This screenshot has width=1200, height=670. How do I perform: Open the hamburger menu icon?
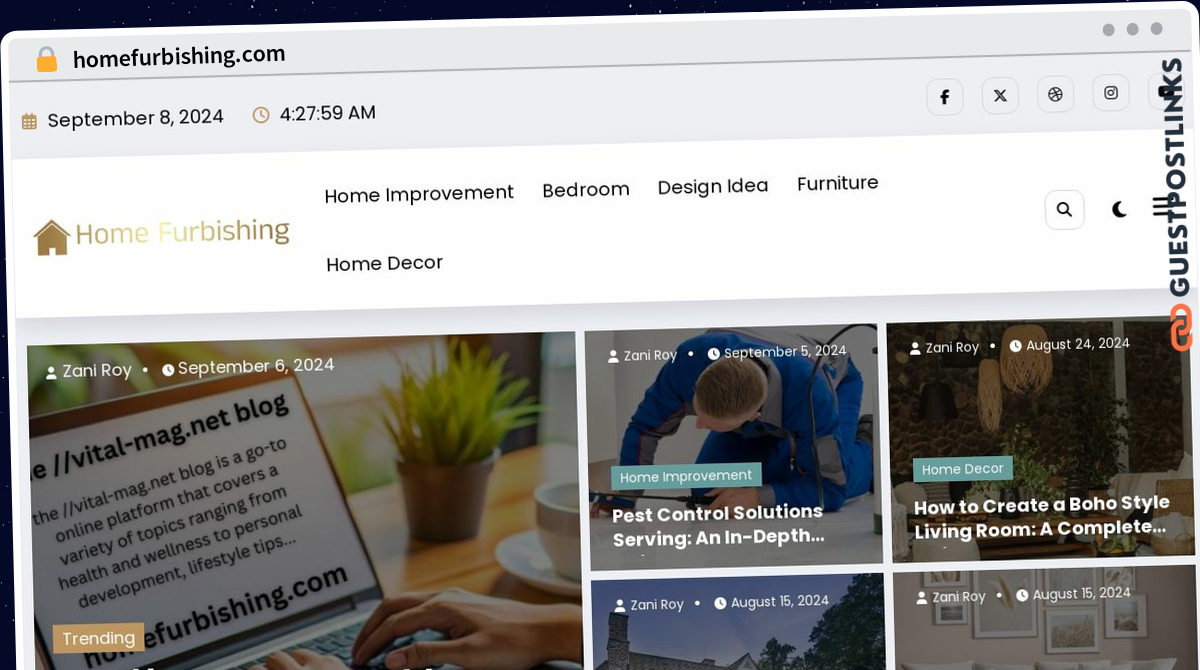click(1160, 206)
